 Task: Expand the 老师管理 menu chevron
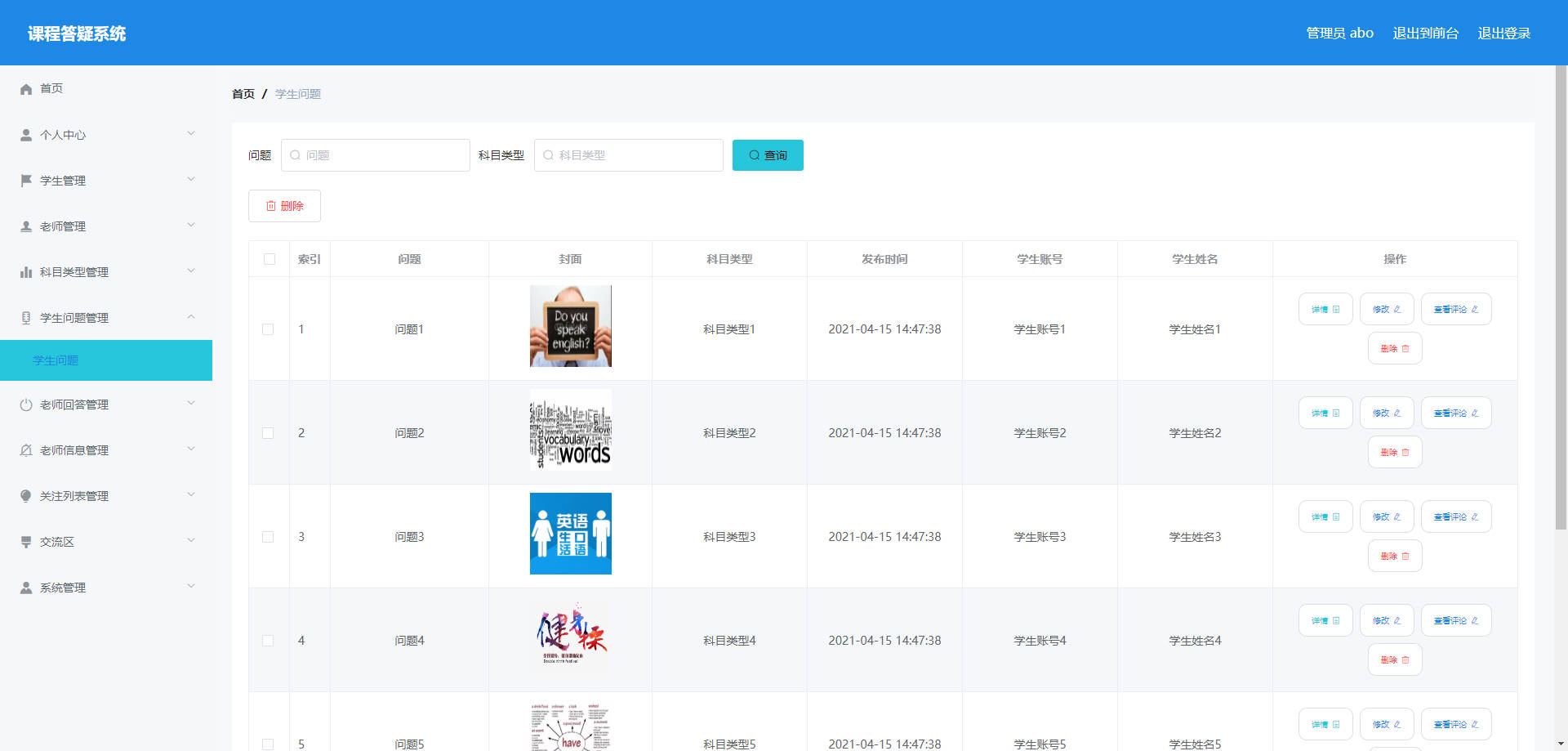click(x=191, y=225)
